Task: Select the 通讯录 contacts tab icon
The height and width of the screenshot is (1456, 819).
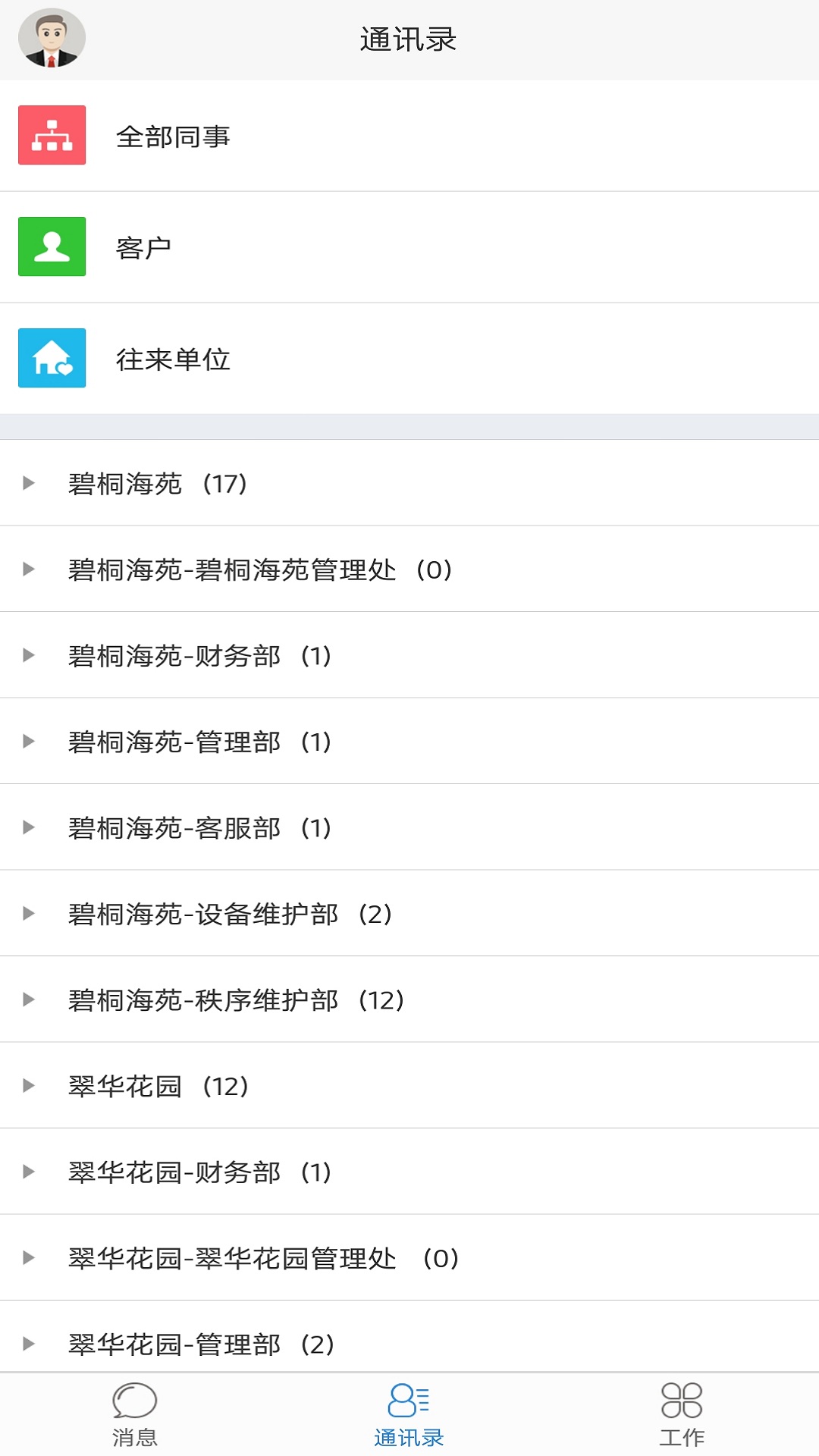Action: pyautogui.click(x=409, y=1401)
